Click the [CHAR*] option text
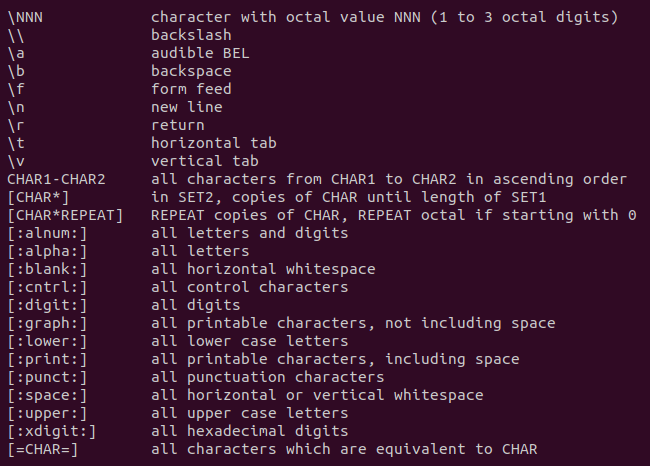This screenshot has height=466, width=650. click(38, 197)
